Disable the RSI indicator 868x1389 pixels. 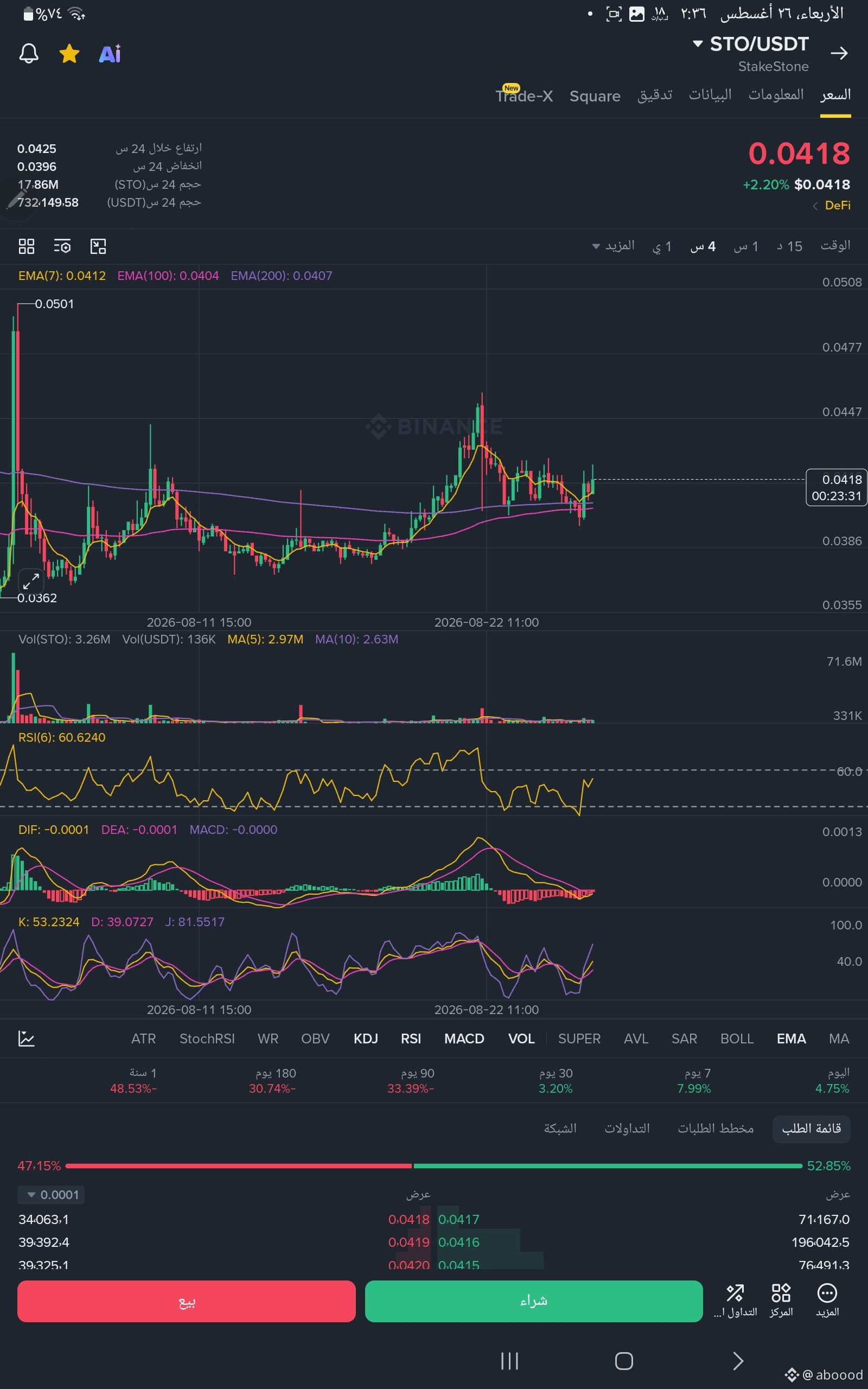point(411,1039)
